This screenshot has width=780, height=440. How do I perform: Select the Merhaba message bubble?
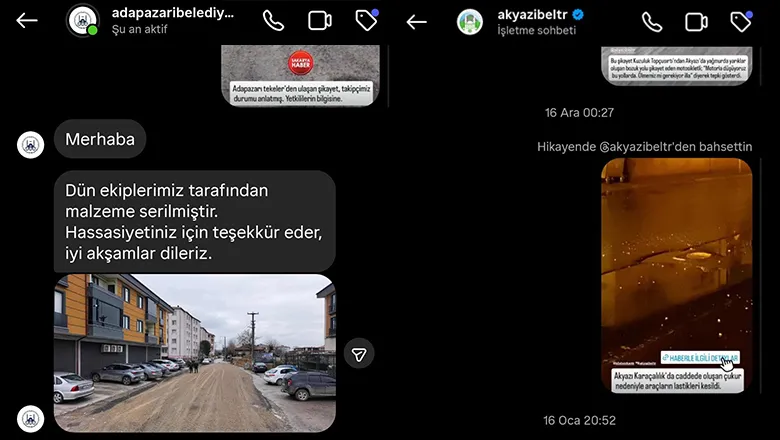click(x=100, y=139)
